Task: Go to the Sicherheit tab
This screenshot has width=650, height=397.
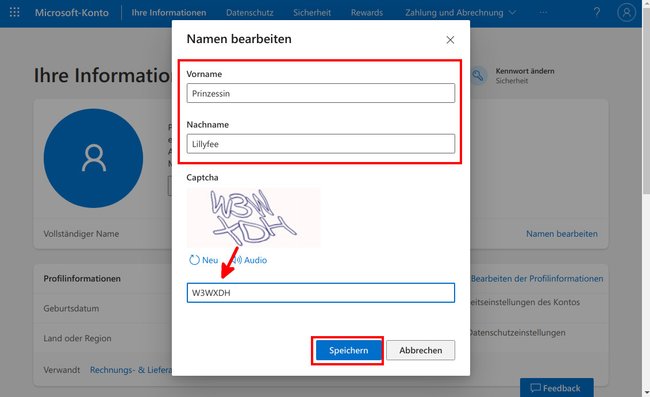Action: pyautogui.click(x=312, y=12)
